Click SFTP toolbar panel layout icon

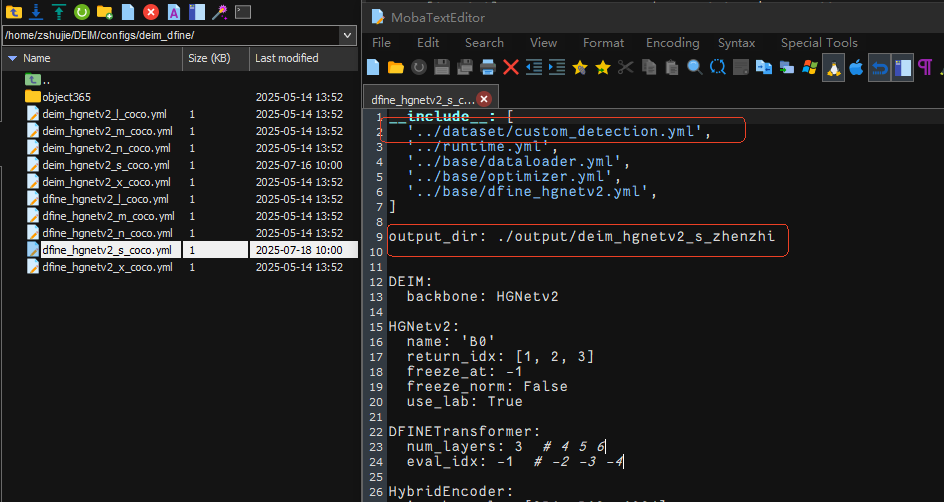(197, 11)
